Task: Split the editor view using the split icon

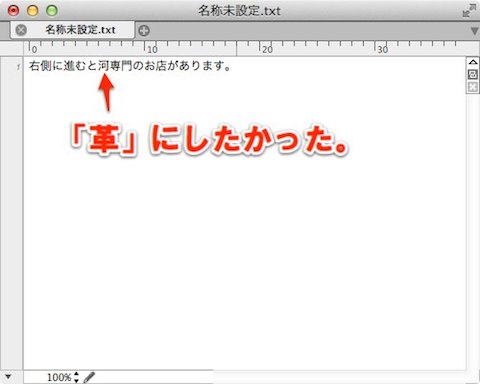Action: pyautogui.click(x=473, y=74)
